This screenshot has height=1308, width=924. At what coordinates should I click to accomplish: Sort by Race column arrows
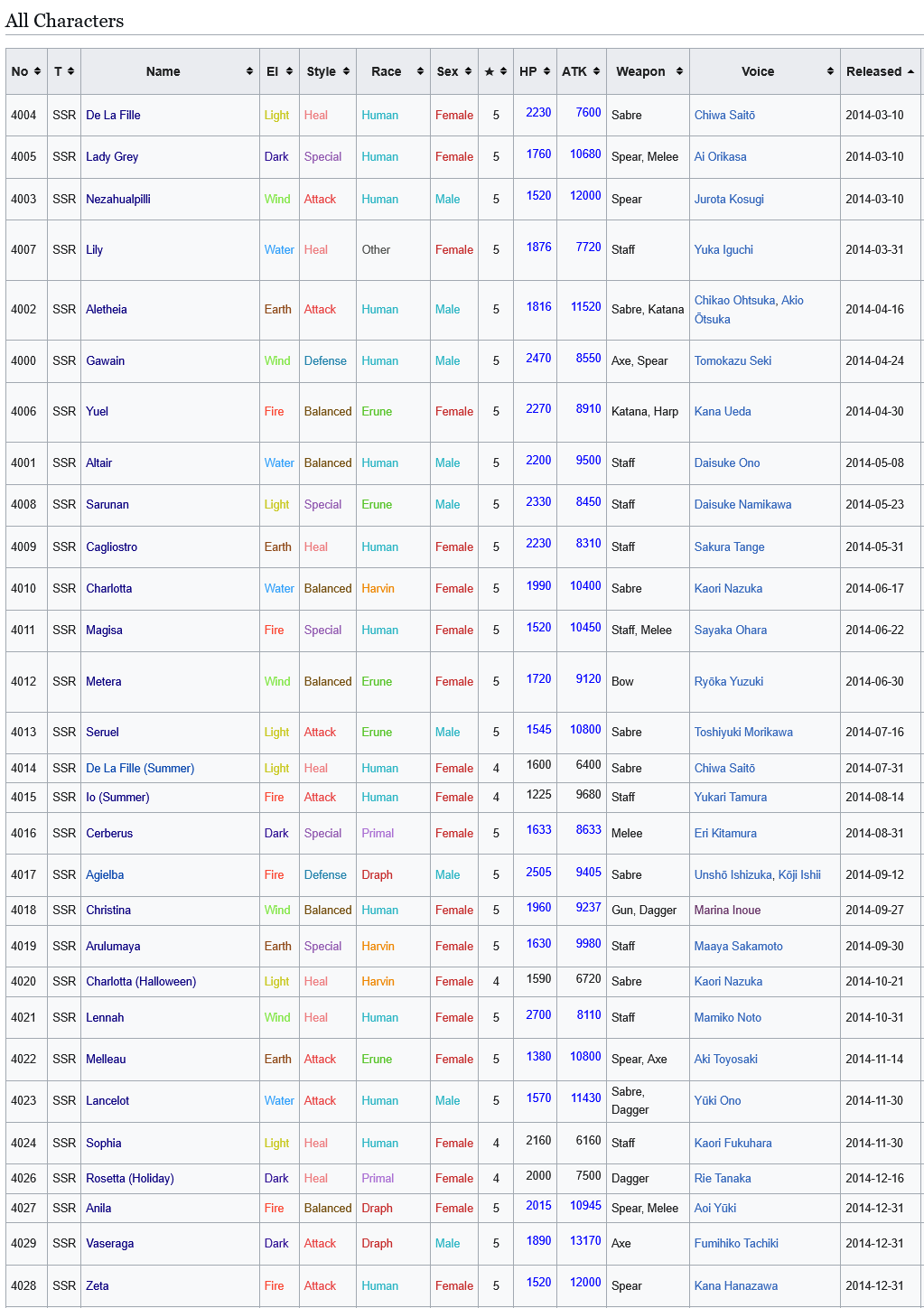[420, 71]
